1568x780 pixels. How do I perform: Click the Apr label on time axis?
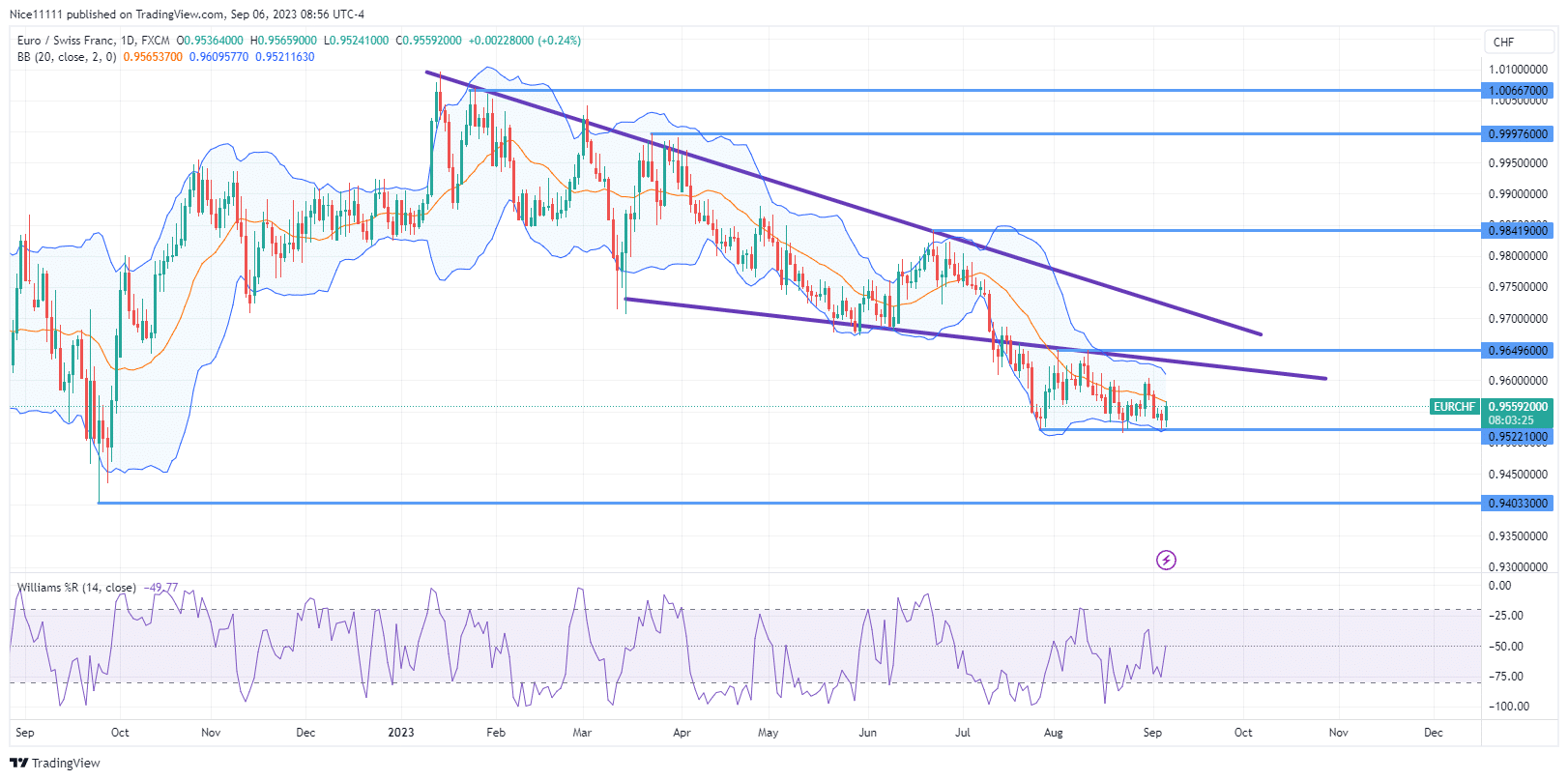(682, 733)
